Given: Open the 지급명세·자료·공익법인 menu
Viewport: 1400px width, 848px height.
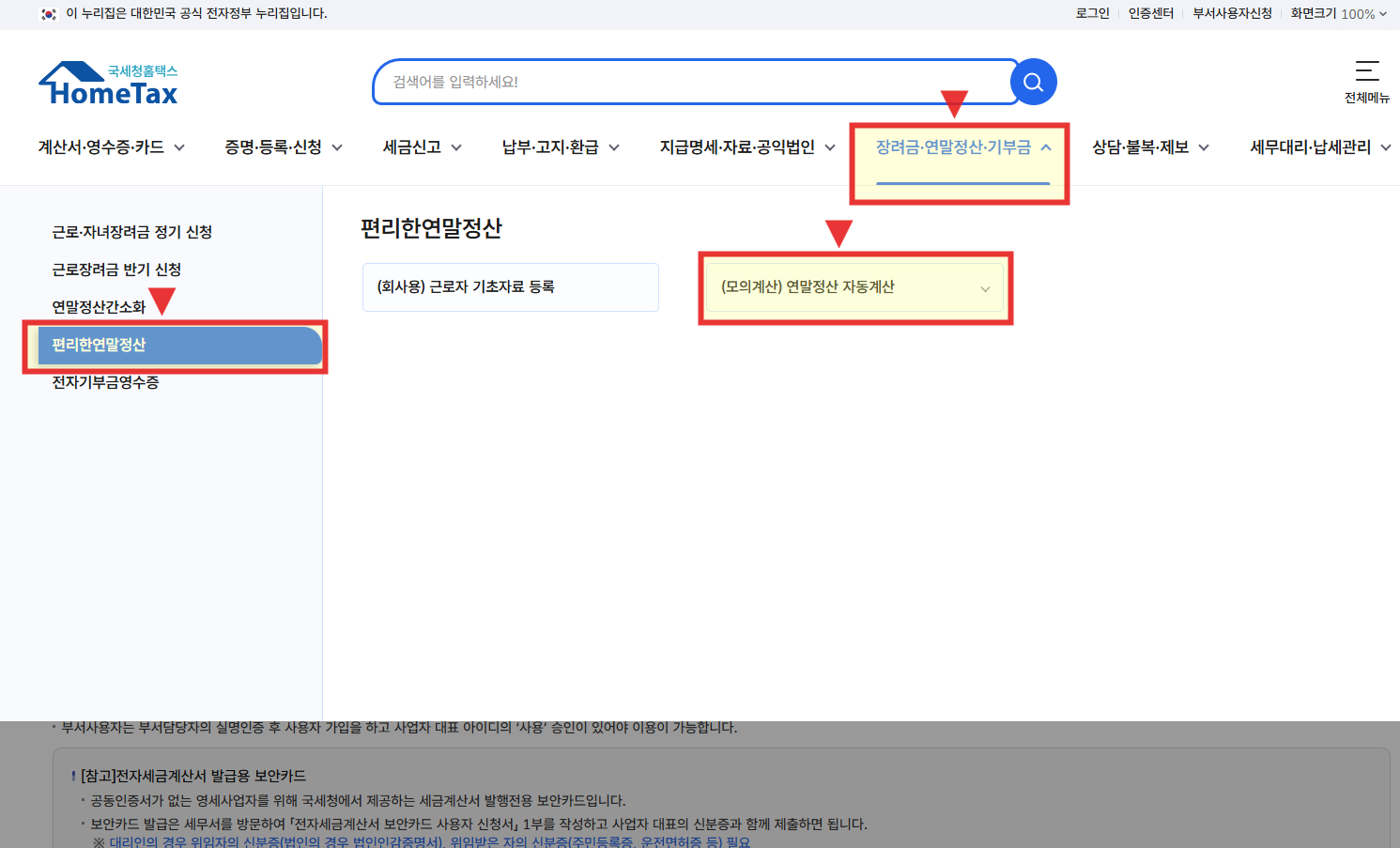Looking at the screenshot, I should click(x=746, y=146).
